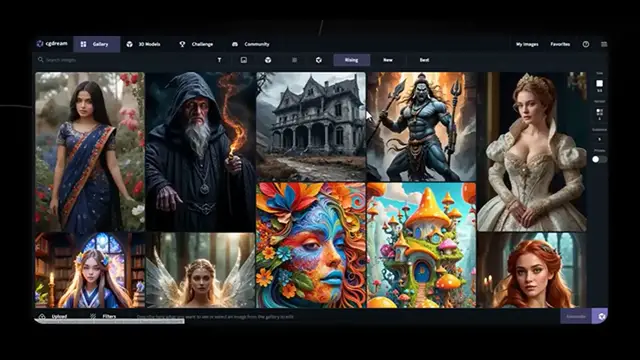Viewport: 640px width, 360px height.
Task: Open the colorful floral face image
Action: point(311,245)
